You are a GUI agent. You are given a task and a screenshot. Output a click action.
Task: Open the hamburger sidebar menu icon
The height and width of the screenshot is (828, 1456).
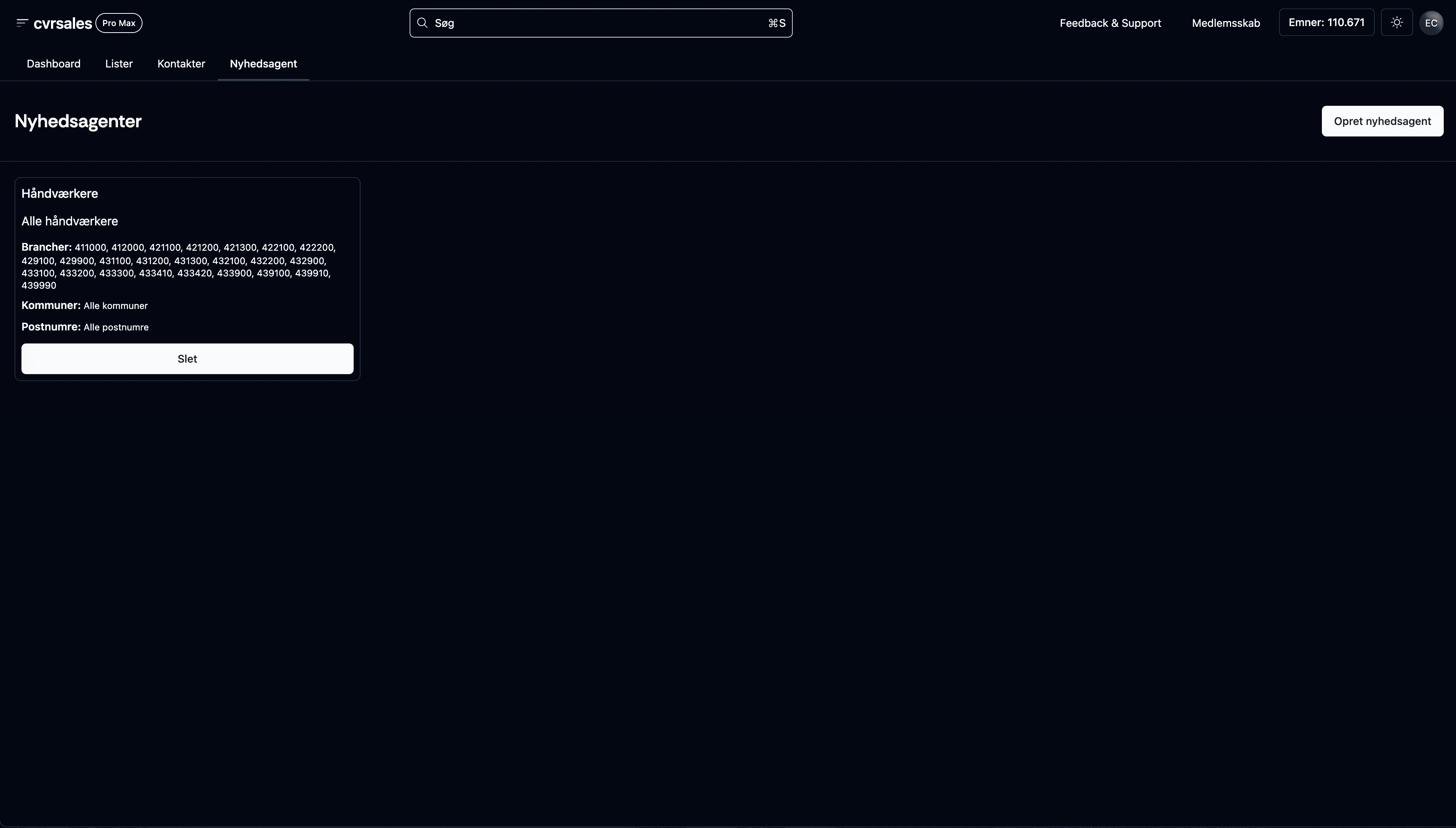tap(22, 23)
